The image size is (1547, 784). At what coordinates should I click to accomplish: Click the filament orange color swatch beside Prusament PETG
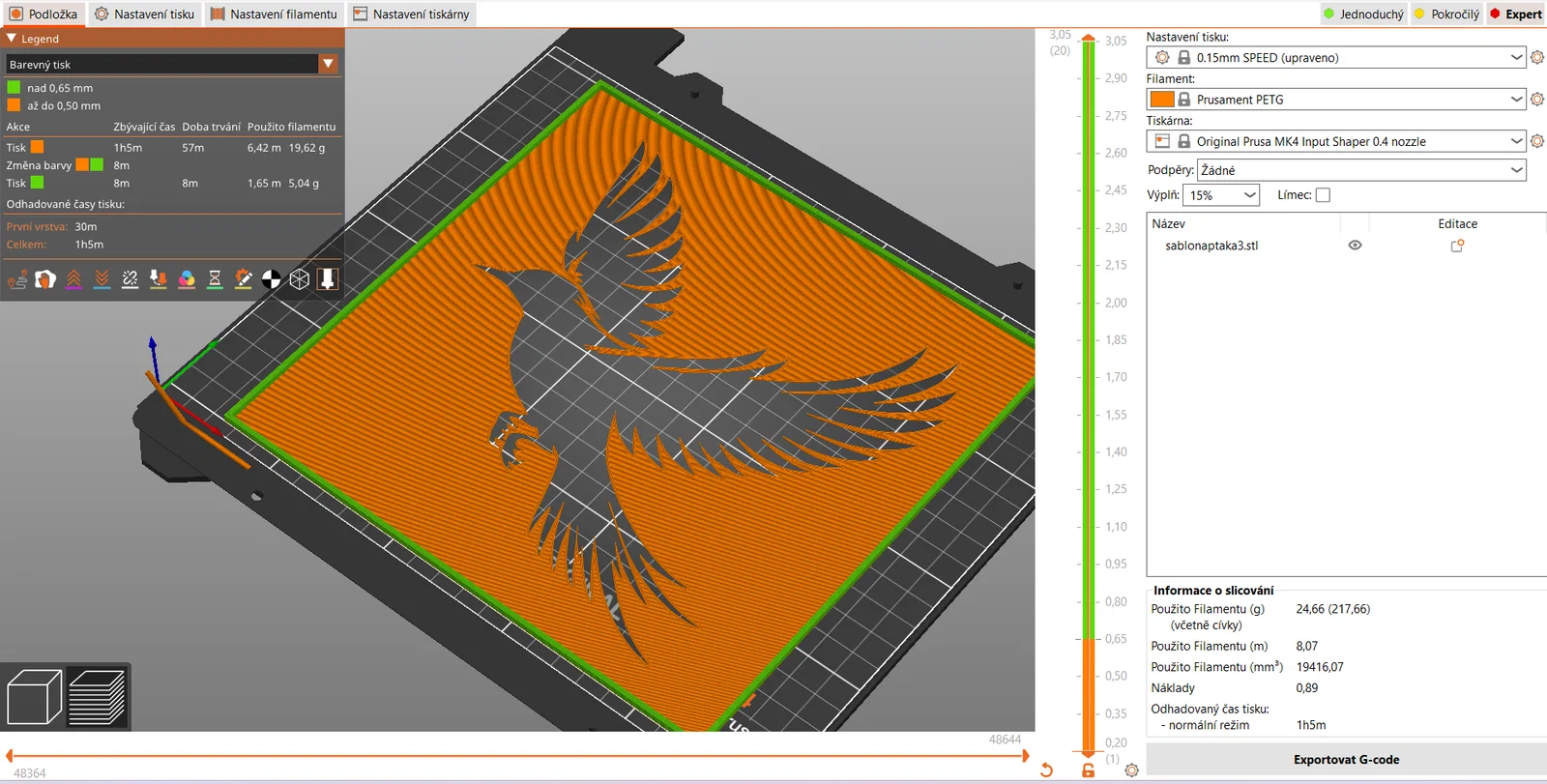(1162, 100)
